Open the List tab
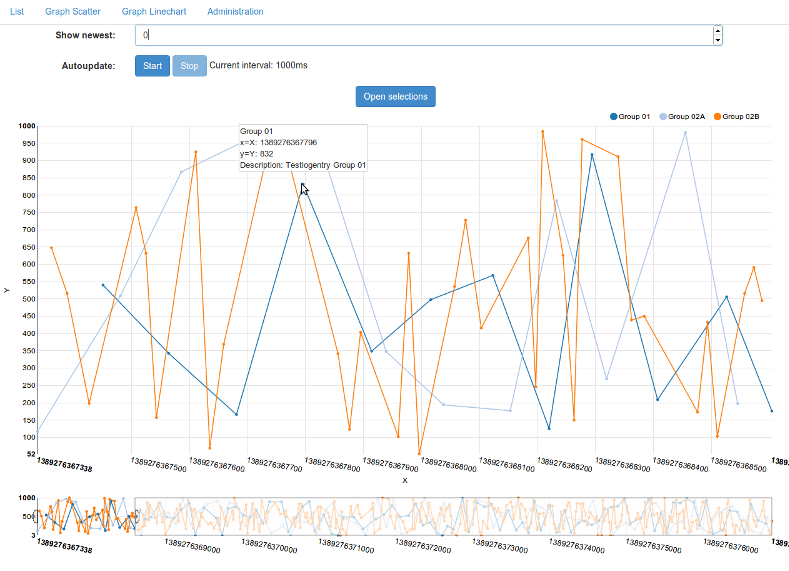The width and height of the screenshot is (789, 571). (17, 11)
